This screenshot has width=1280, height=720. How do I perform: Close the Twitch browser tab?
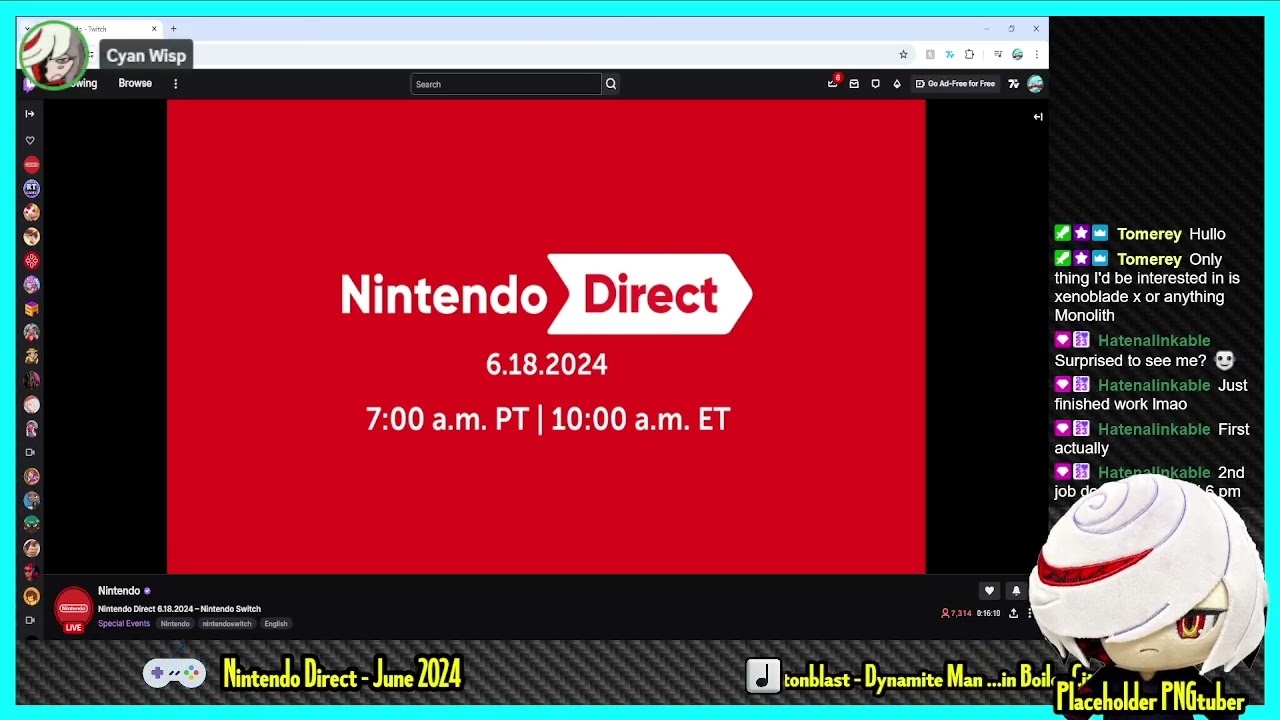pos(154,29)
